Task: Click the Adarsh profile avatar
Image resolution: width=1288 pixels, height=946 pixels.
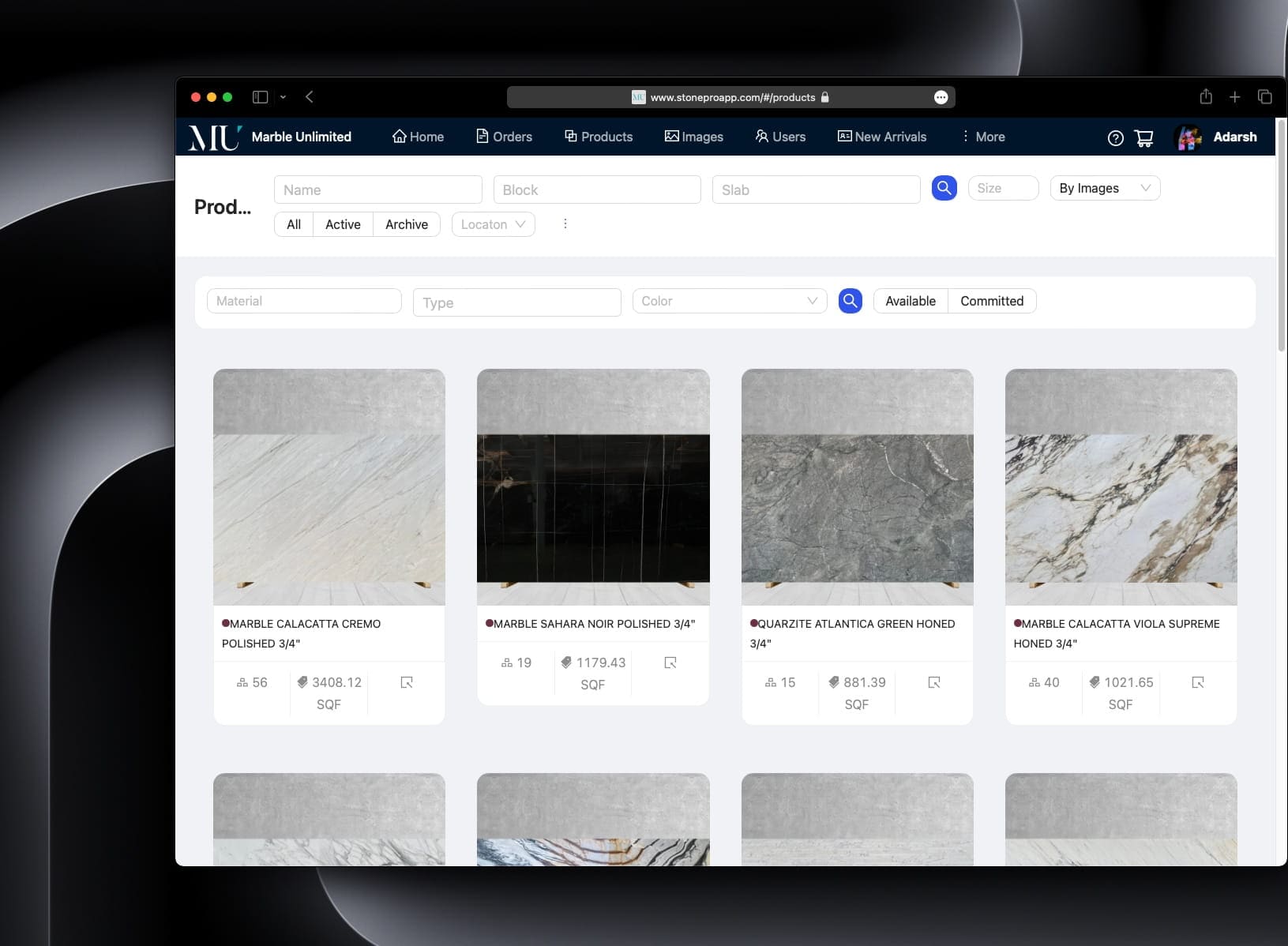Action: pyautogui.click(x=1188, y=137)
